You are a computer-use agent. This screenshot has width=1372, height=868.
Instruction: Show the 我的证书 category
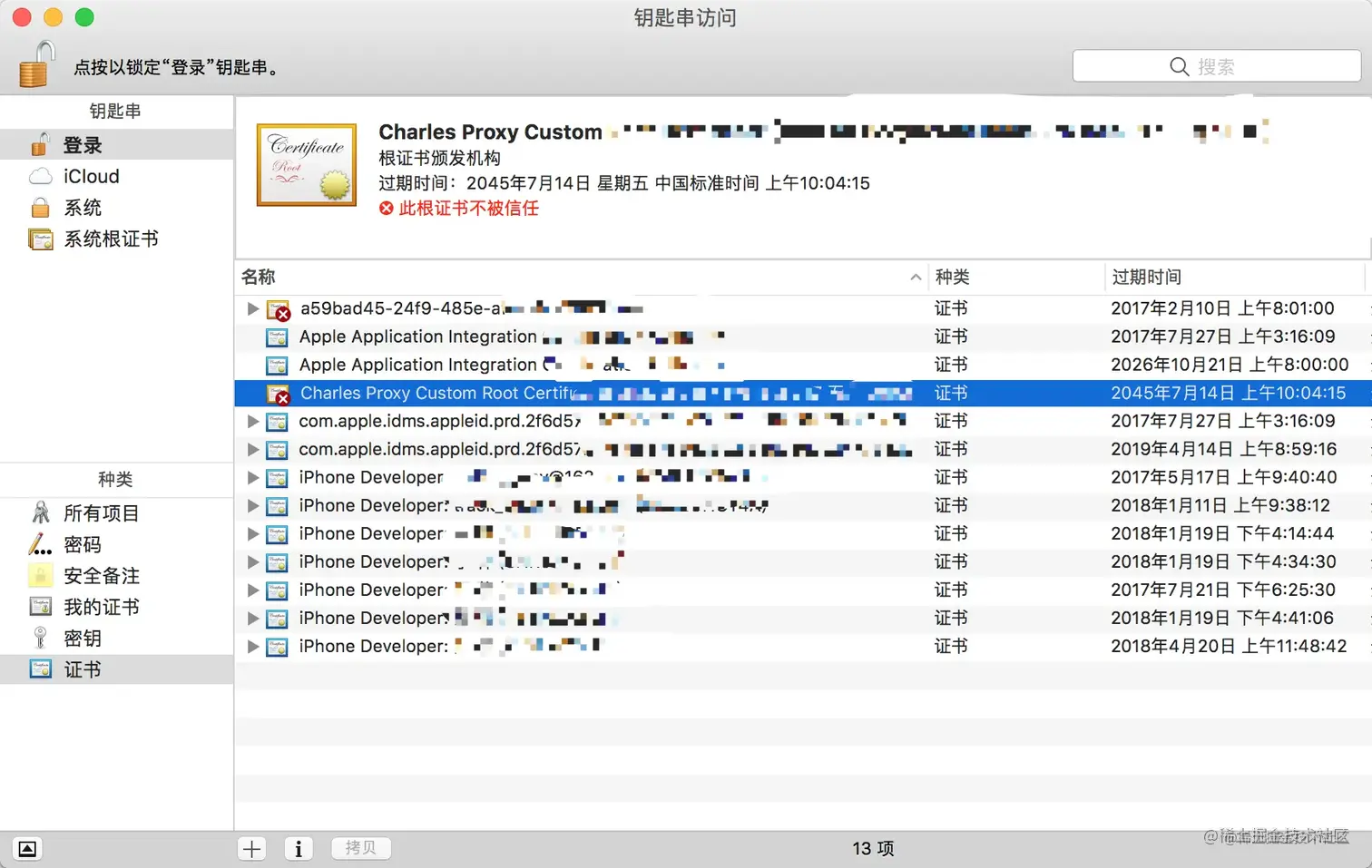point(116,607)
